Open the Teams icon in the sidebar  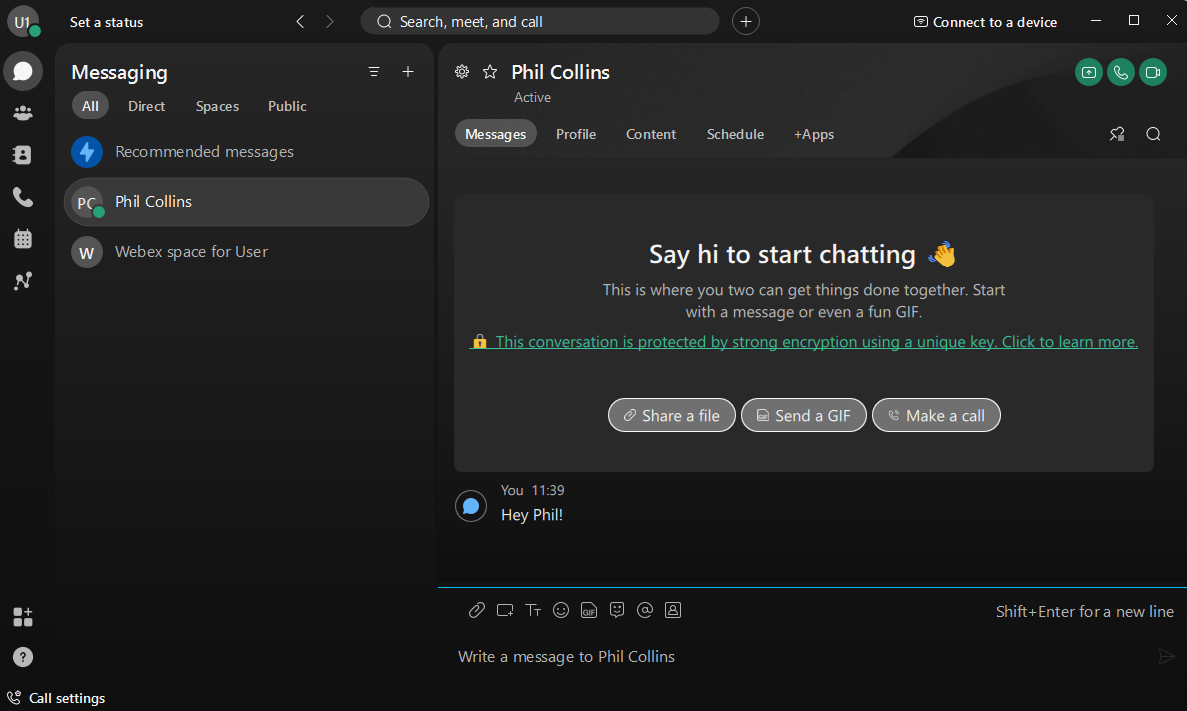coord(23,114)
